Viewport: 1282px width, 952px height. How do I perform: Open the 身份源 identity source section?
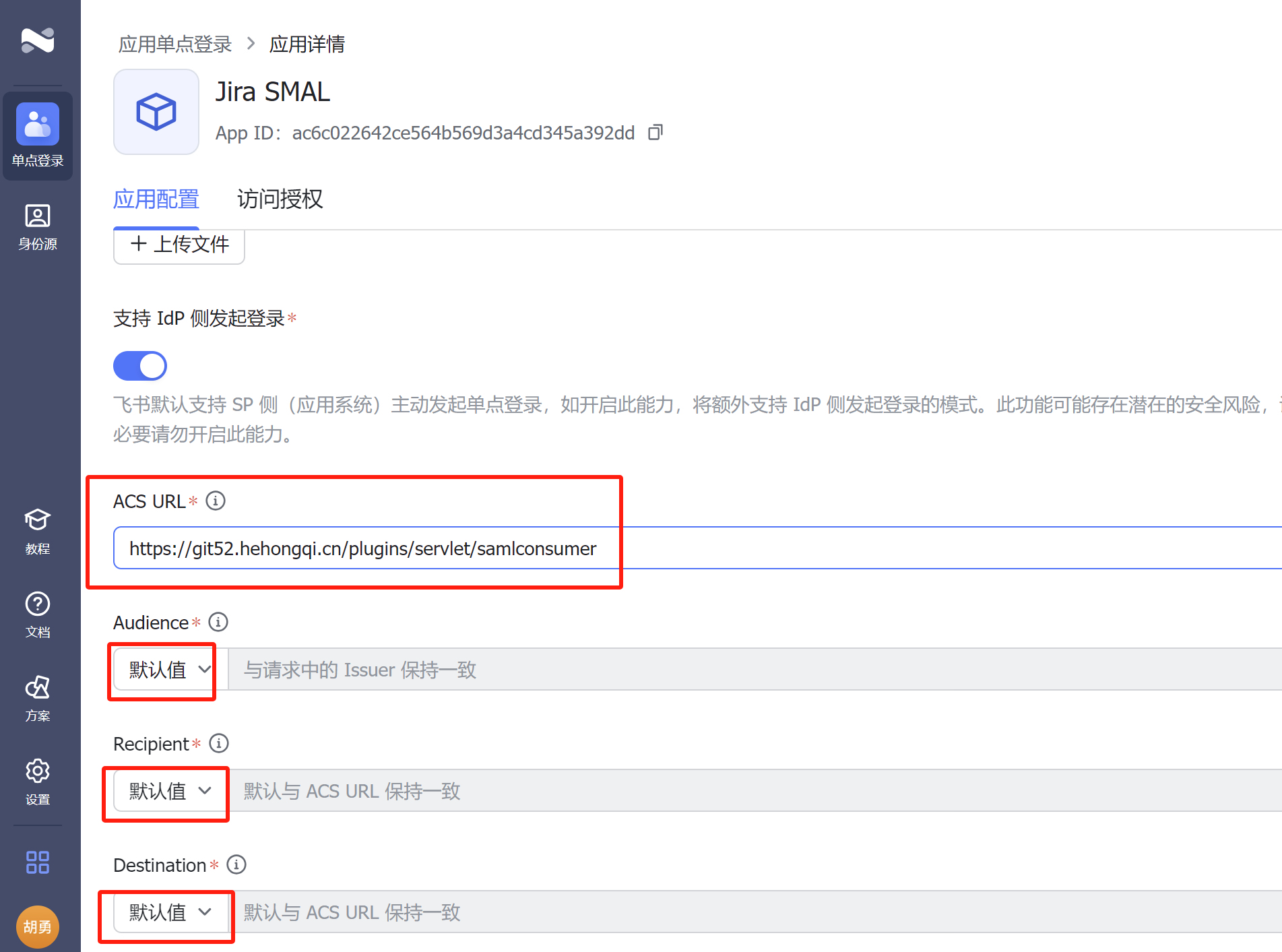click(x=38, y=227)
